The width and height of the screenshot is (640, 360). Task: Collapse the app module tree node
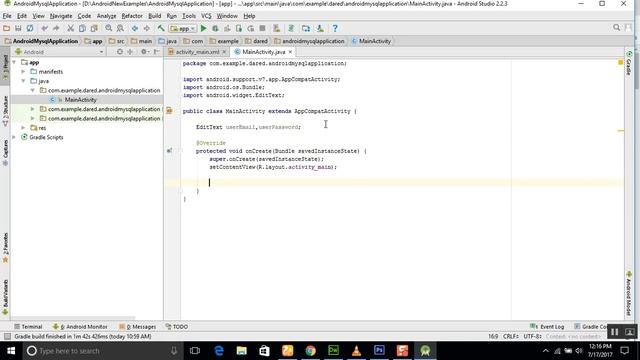[14, 62]
